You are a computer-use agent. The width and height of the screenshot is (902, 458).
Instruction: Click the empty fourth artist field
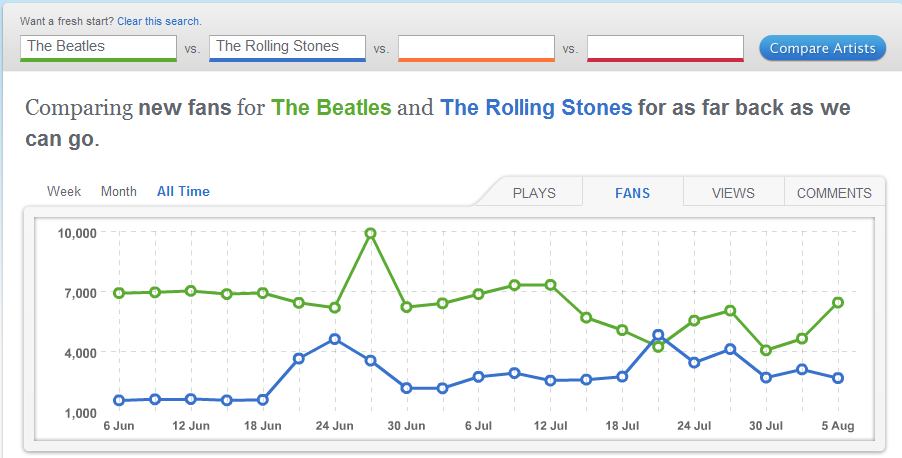(665, 47)
